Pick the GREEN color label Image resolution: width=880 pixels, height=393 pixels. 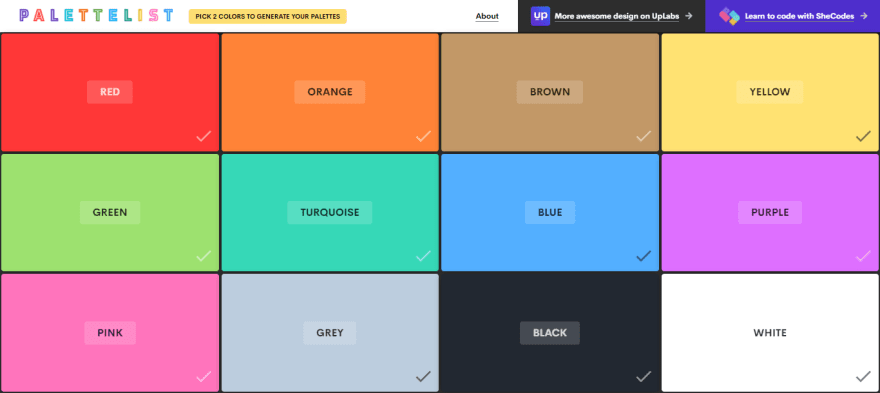point(110,212)
